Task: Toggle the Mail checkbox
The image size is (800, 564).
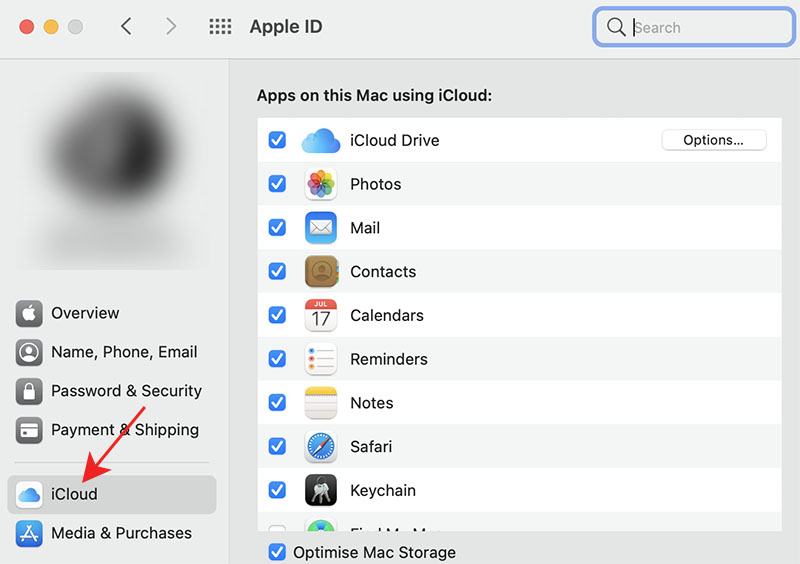Action: [x=277, y=227]
